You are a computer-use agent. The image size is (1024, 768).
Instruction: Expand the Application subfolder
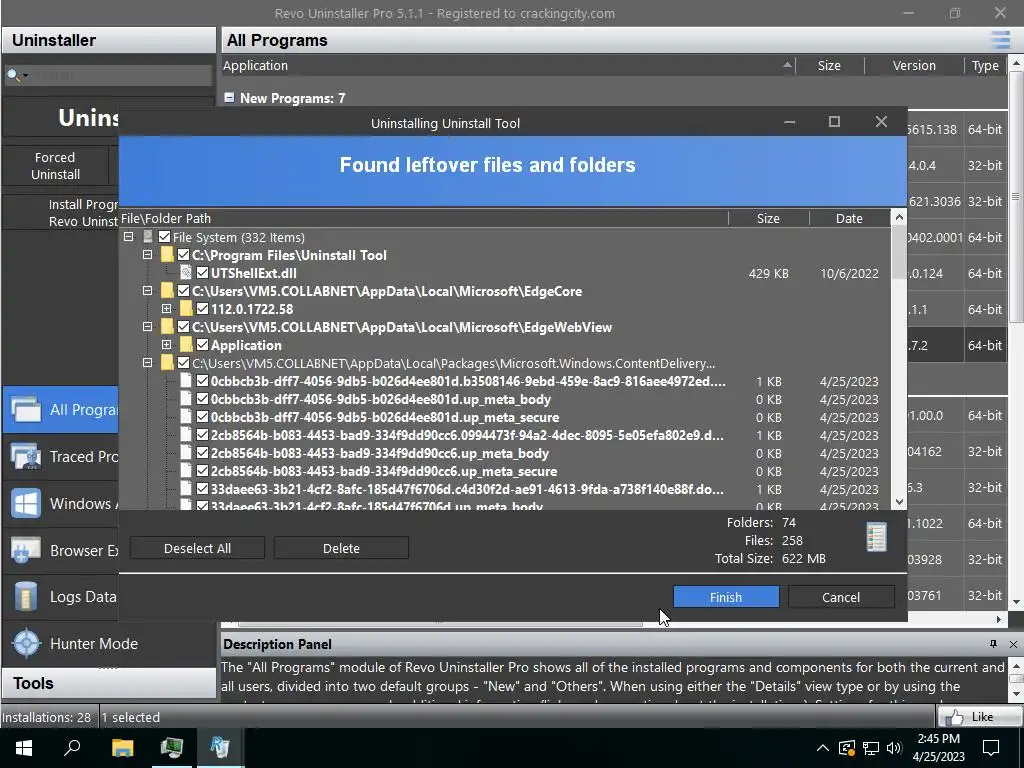tap(167, 345)
